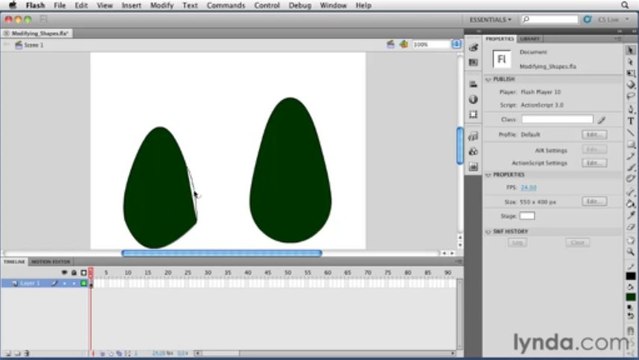Select the Eraser tool
The image size is (639, 360).
631,227
